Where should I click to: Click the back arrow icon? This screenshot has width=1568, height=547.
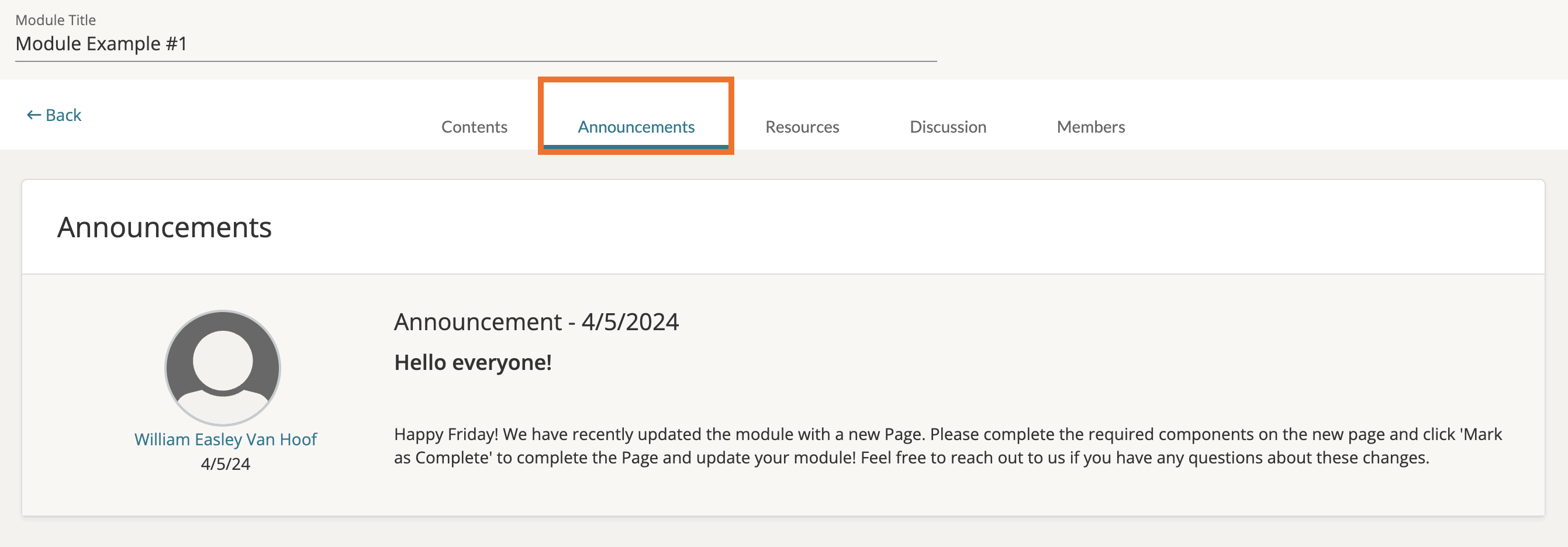point(33,115)
